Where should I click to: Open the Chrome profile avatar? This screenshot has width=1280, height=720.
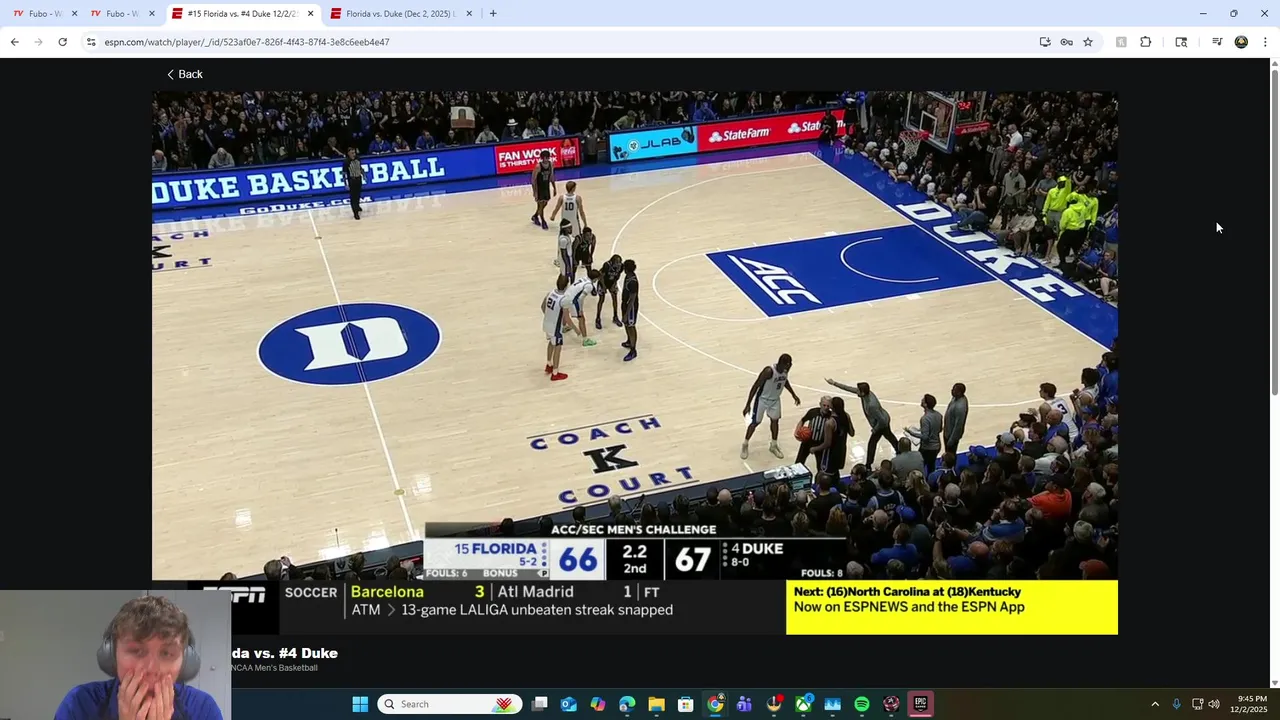pyautogui.click(x=1241, y=42)
